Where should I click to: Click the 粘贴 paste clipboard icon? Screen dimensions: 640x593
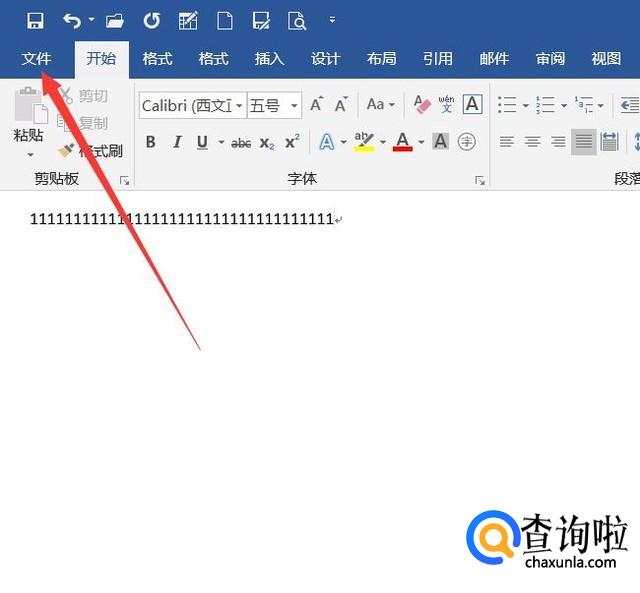tap(31, 105)
